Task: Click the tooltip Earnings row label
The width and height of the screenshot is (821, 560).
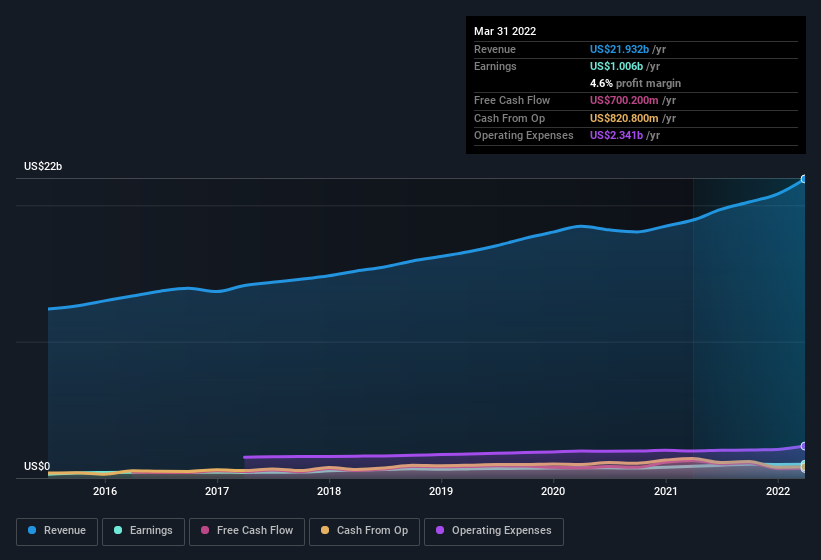Action: [x=495, y=66]
